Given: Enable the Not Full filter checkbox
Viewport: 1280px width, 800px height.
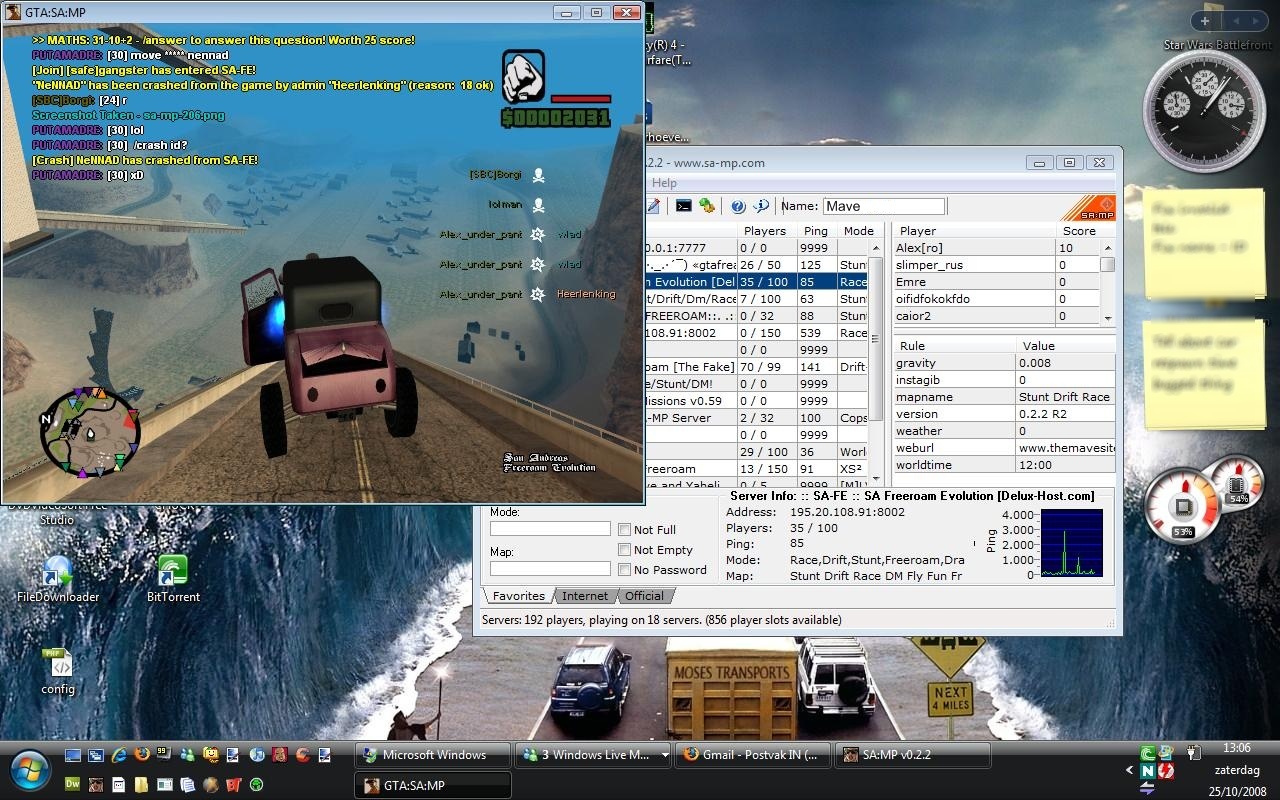Looking at the screenshot, I should (624, 530).
